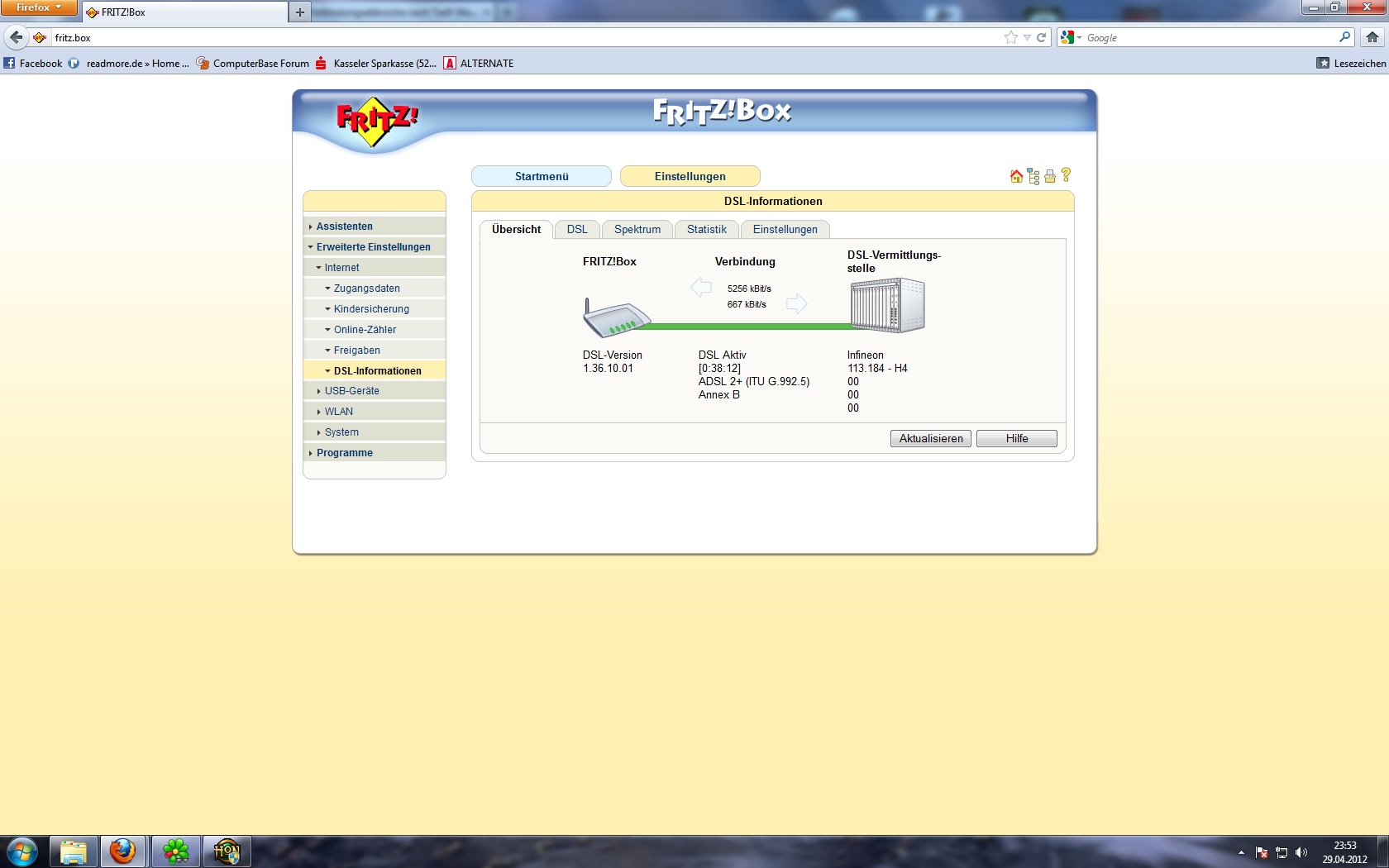Click the FRITZ!Box browser tab
Viewport: 1389px width, 868px height.
185,12
